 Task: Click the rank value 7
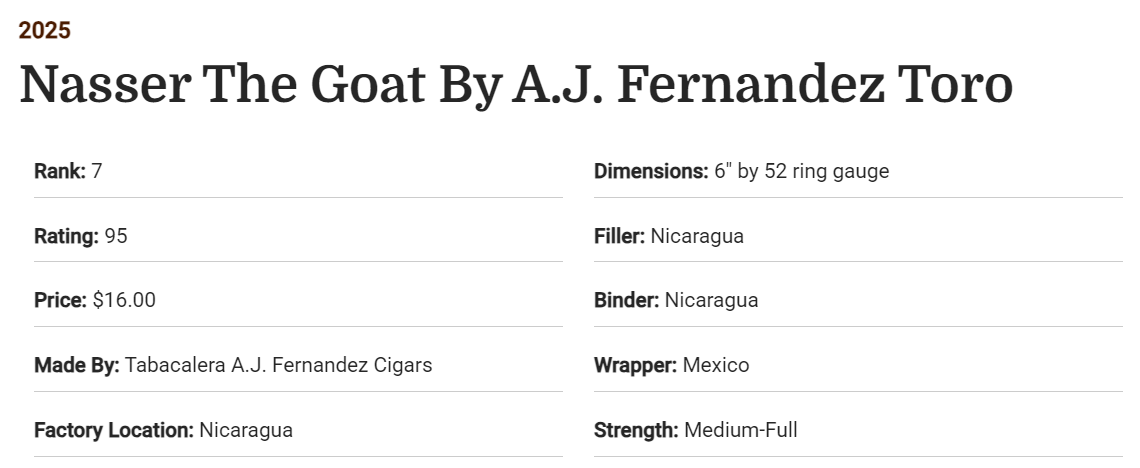[x=97, y=171]
